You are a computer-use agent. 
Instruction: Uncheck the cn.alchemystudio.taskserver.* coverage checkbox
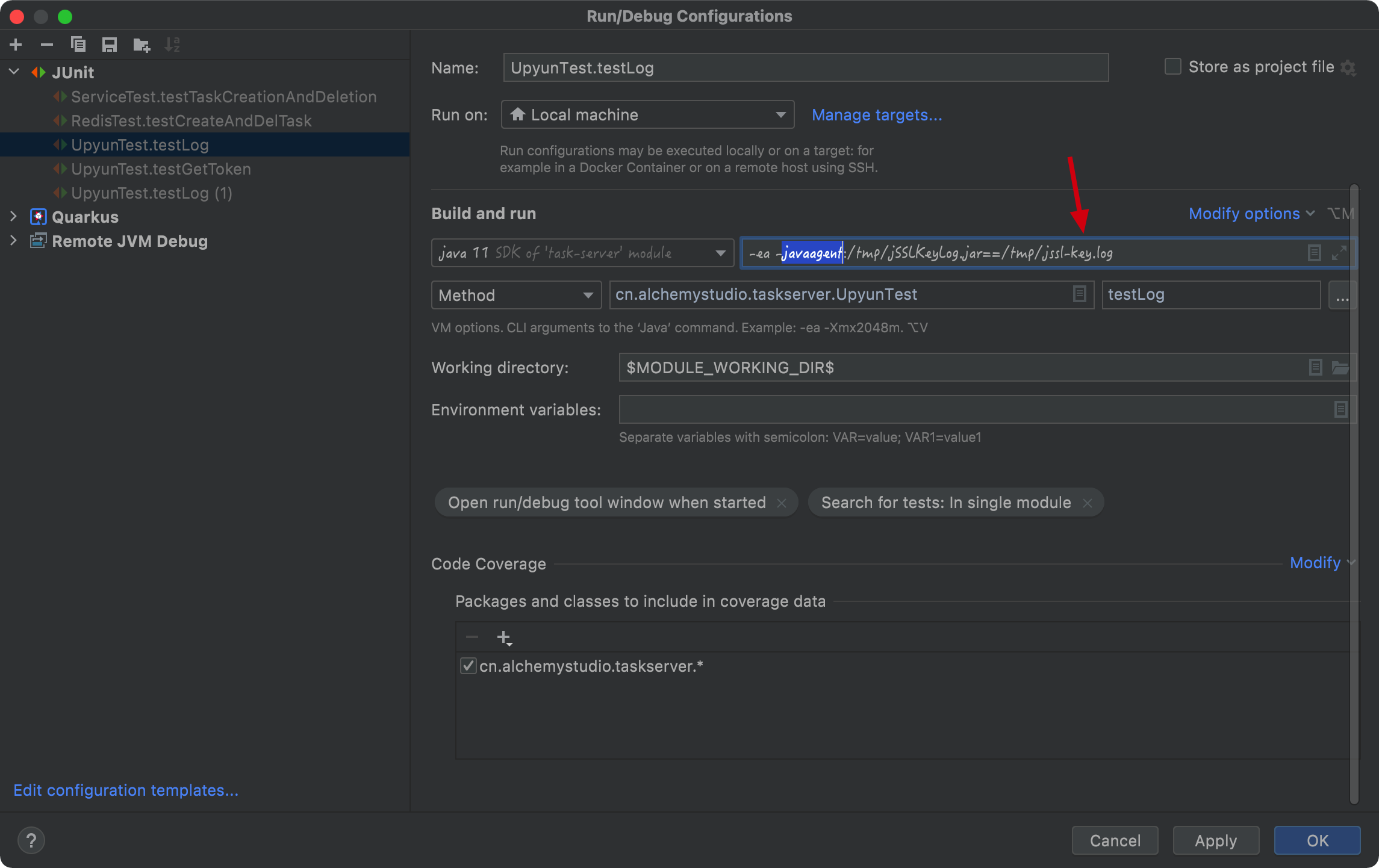(468, 666)
